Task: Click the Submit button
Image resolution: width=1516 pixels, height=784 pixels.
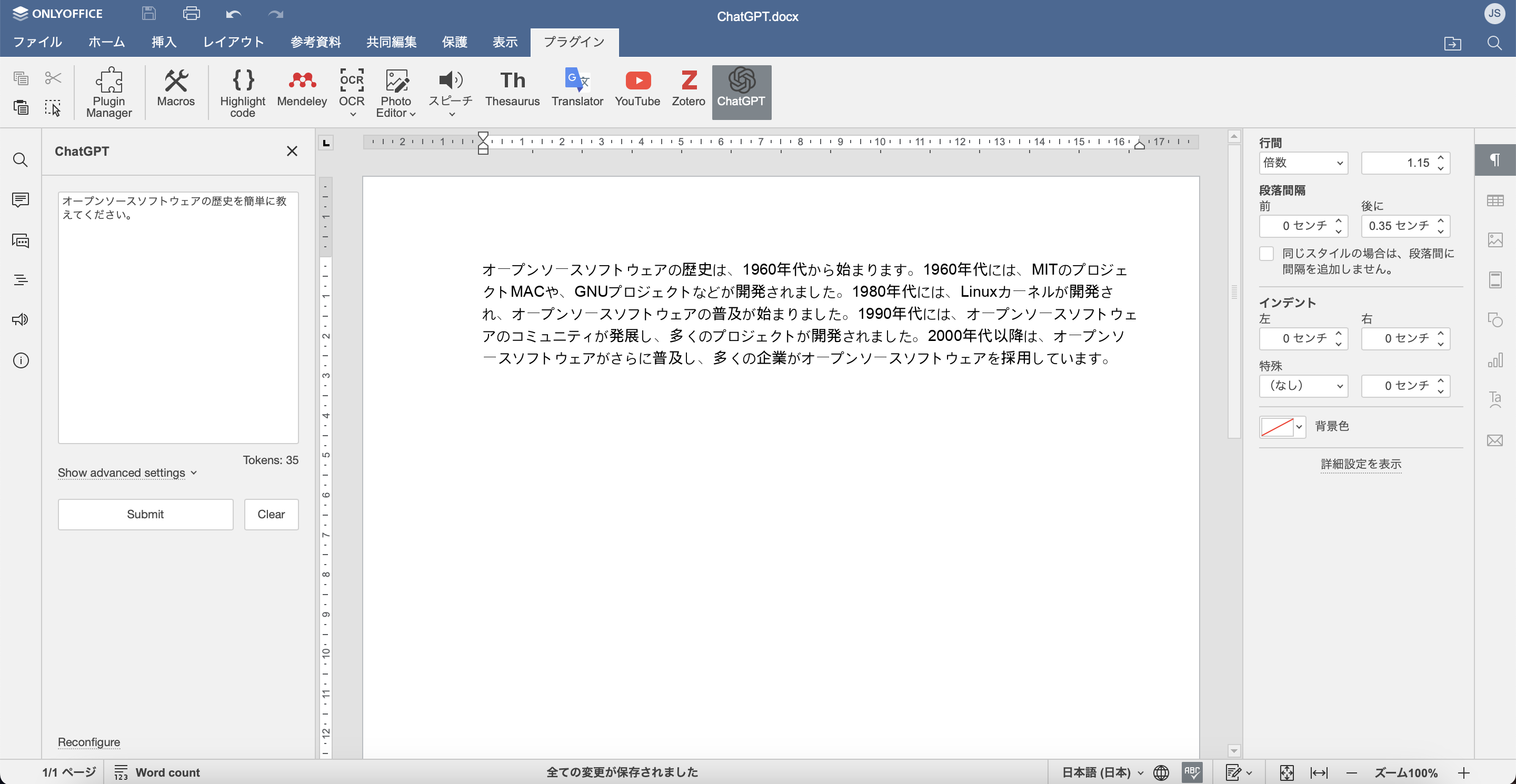Action: click(145, 514)
